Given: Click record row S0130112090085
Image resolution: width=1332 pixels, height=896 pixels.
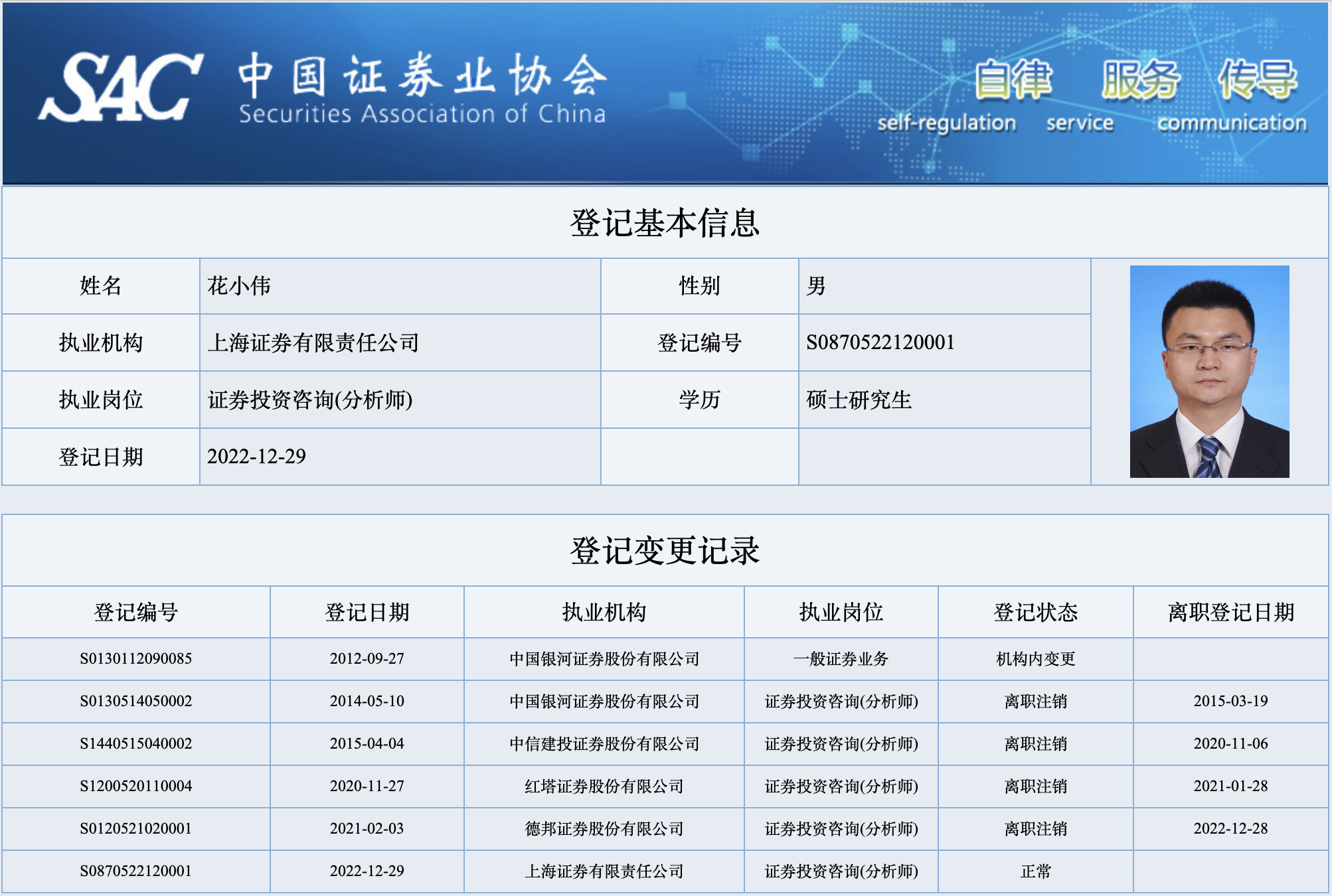Looking at the screenshot, I should click(x=136, y=659).
